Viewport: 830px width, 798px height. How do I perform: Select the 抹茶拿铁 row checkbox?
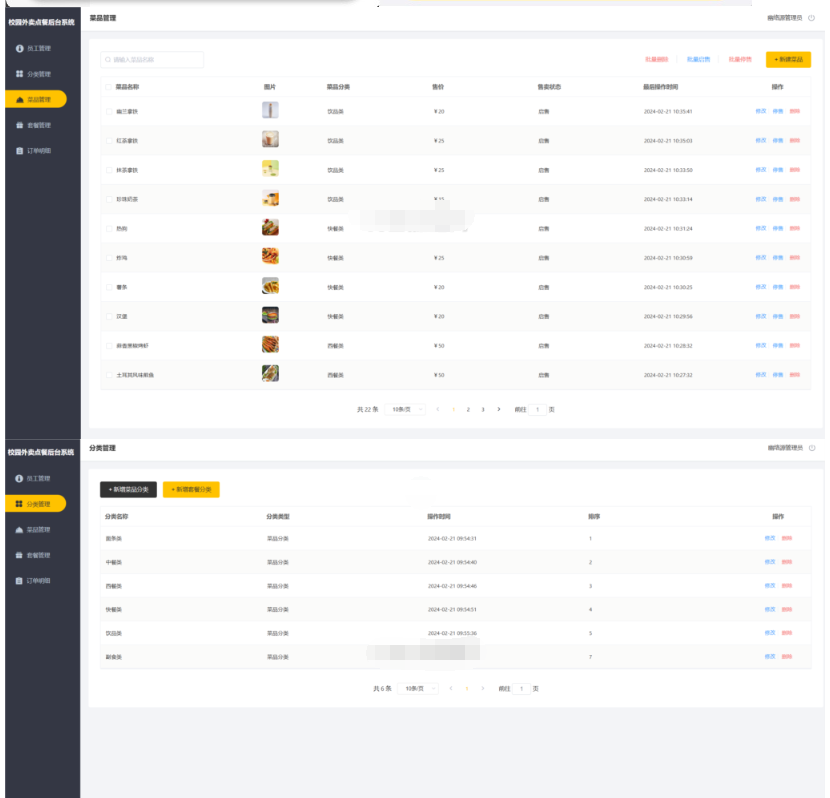[109, 170]
